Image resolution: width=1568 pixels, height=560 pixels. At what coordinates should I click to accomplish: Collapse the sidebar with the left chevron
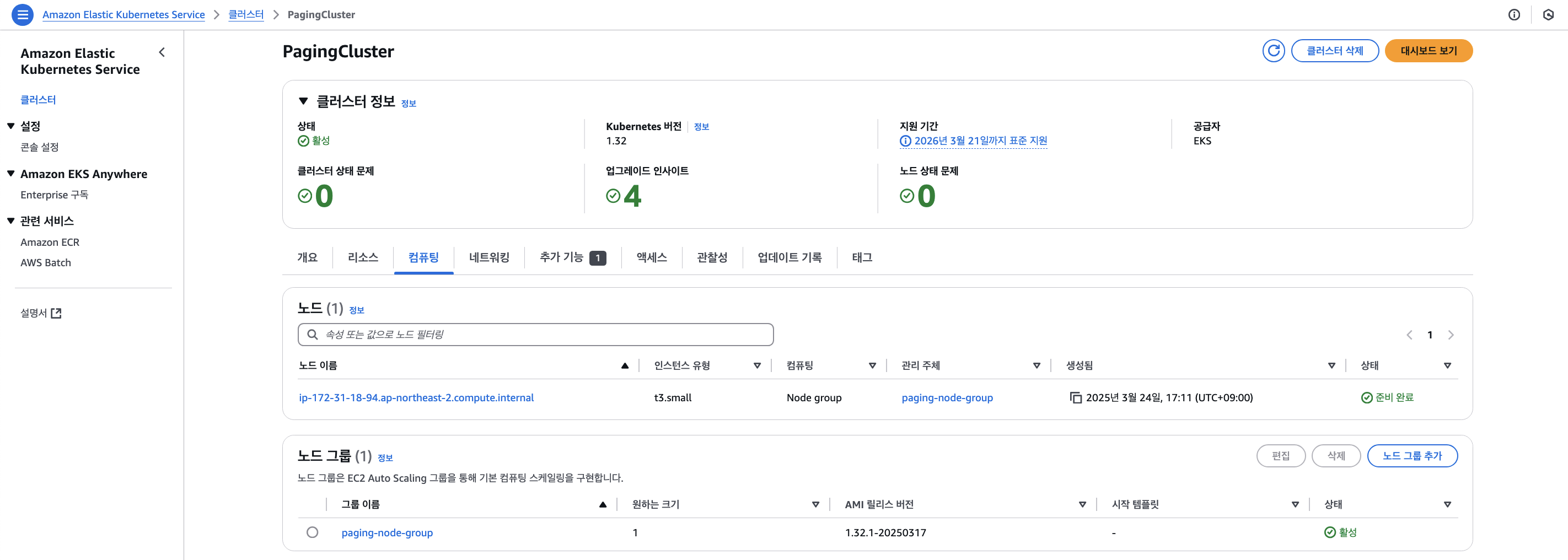click(x=162, y=52)
